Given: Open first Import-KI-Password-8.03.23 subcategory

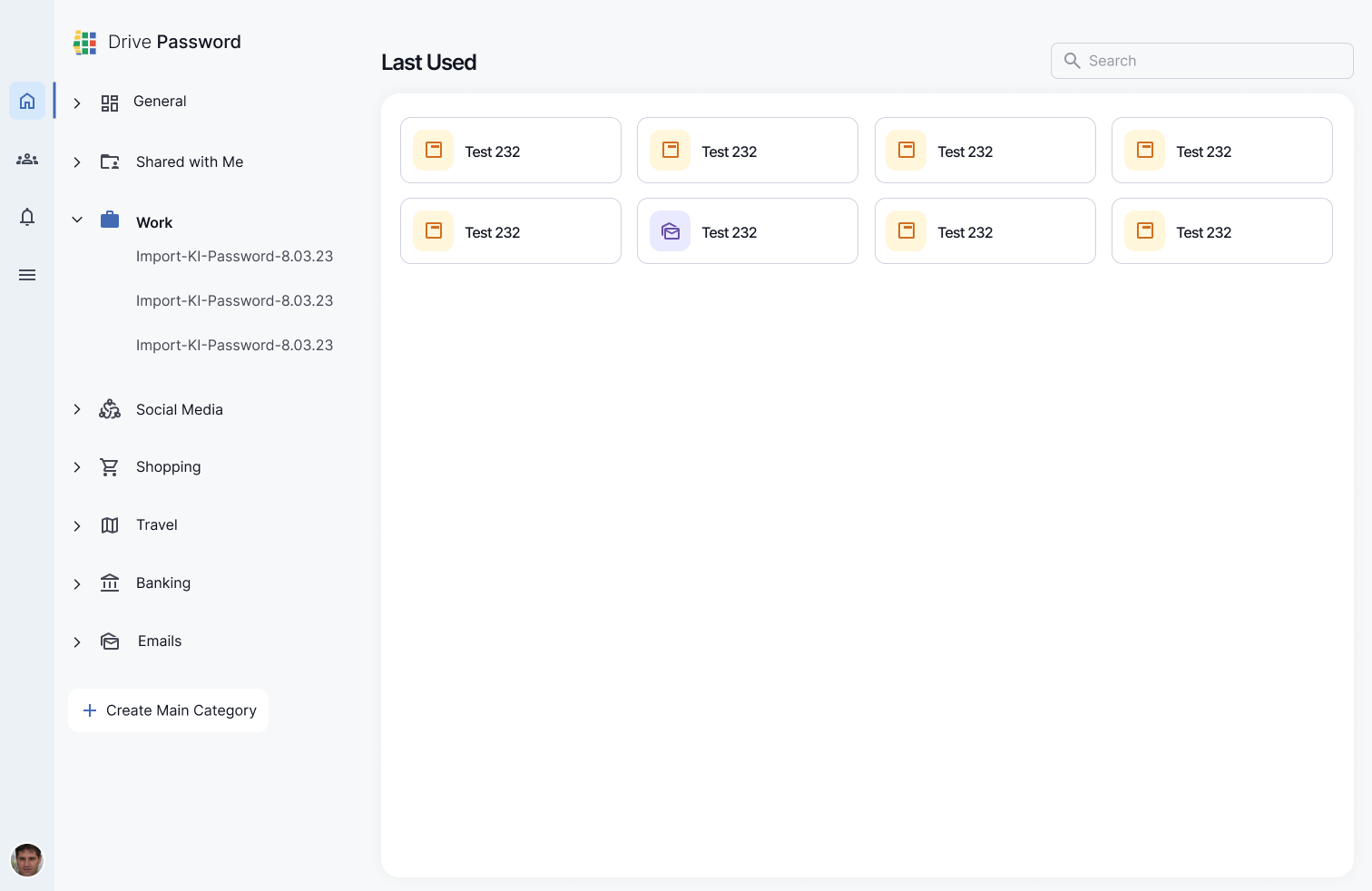Looking at the screenshot, I should coord(234,257).
